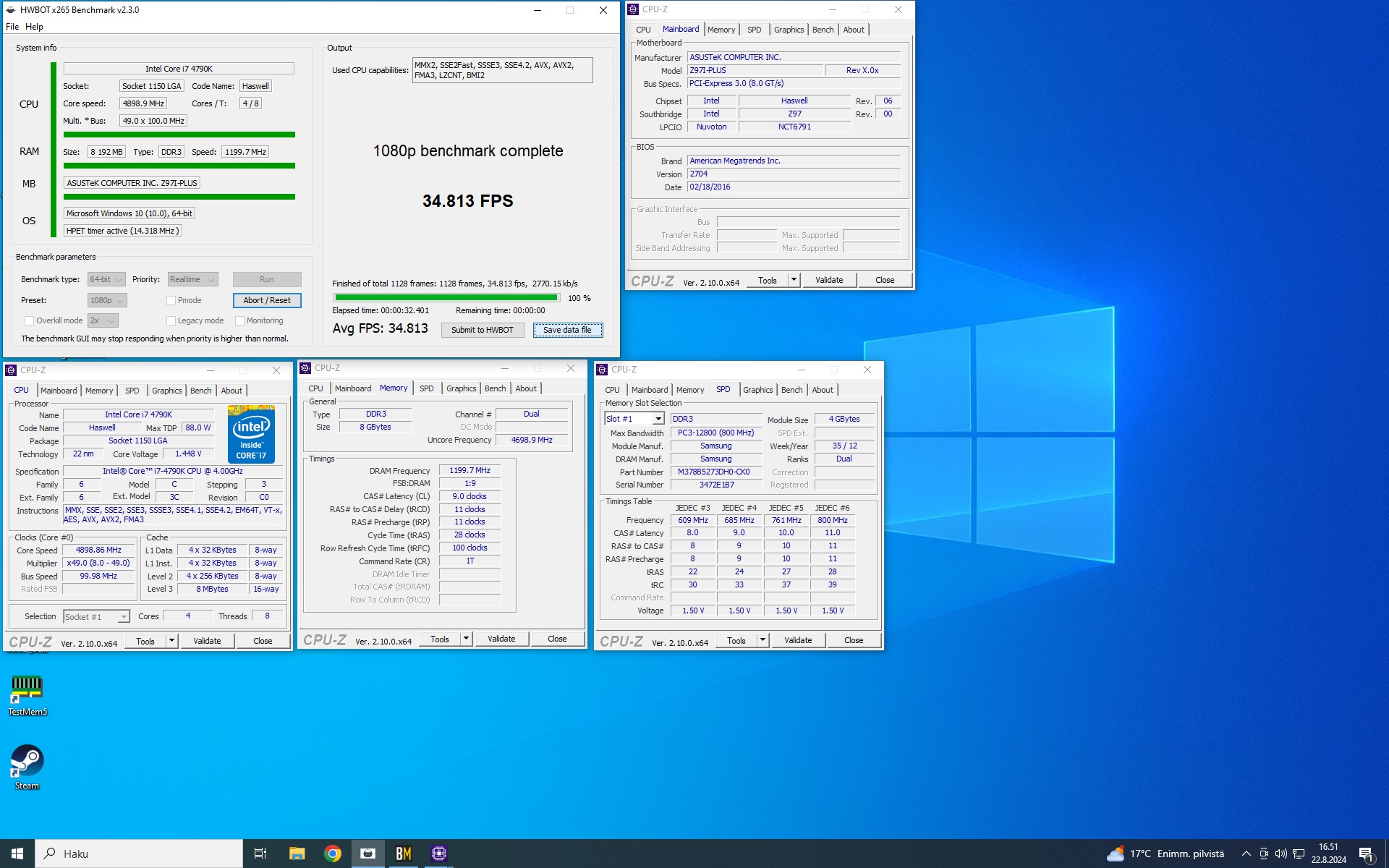Open Windows Start menu
The height and width of the screenshot is (868, 1389).
coord(17,854)
